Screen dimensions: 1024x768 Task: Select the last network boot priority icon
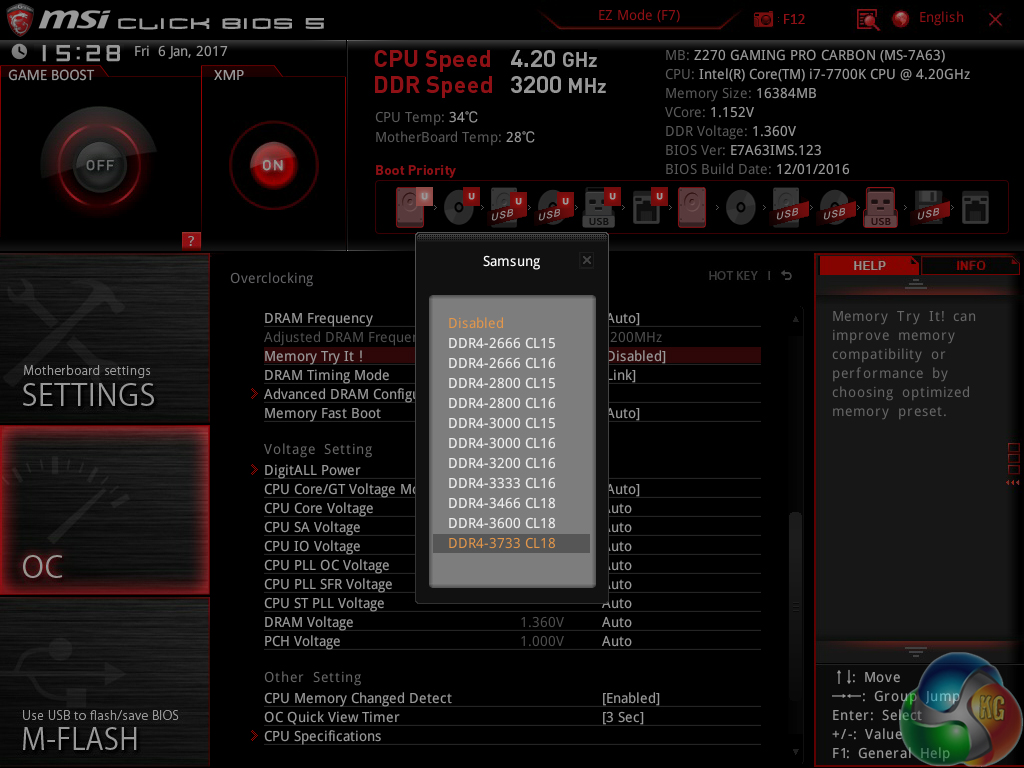click(x=974, y=208)
